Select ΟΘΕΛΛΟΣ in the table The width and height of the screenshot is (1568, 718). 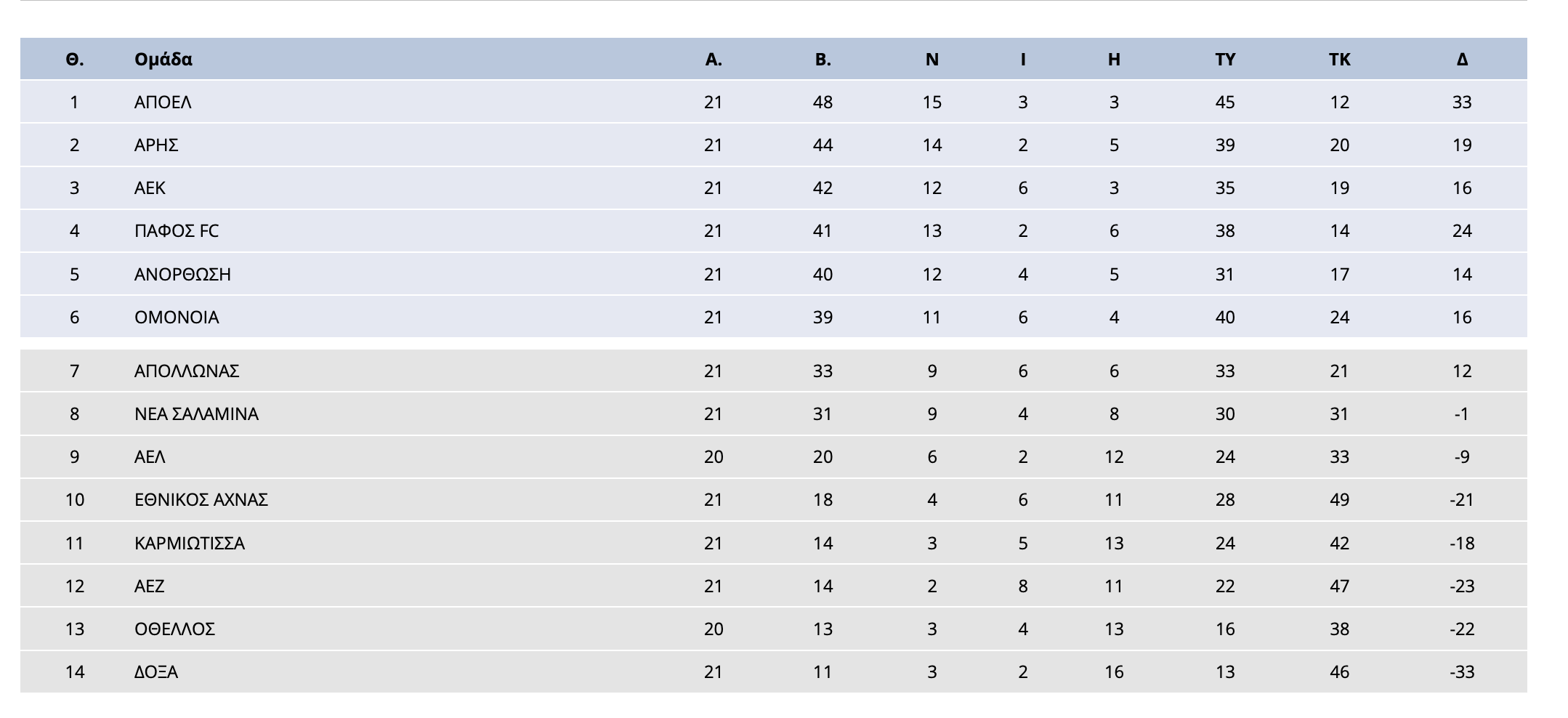174,629
